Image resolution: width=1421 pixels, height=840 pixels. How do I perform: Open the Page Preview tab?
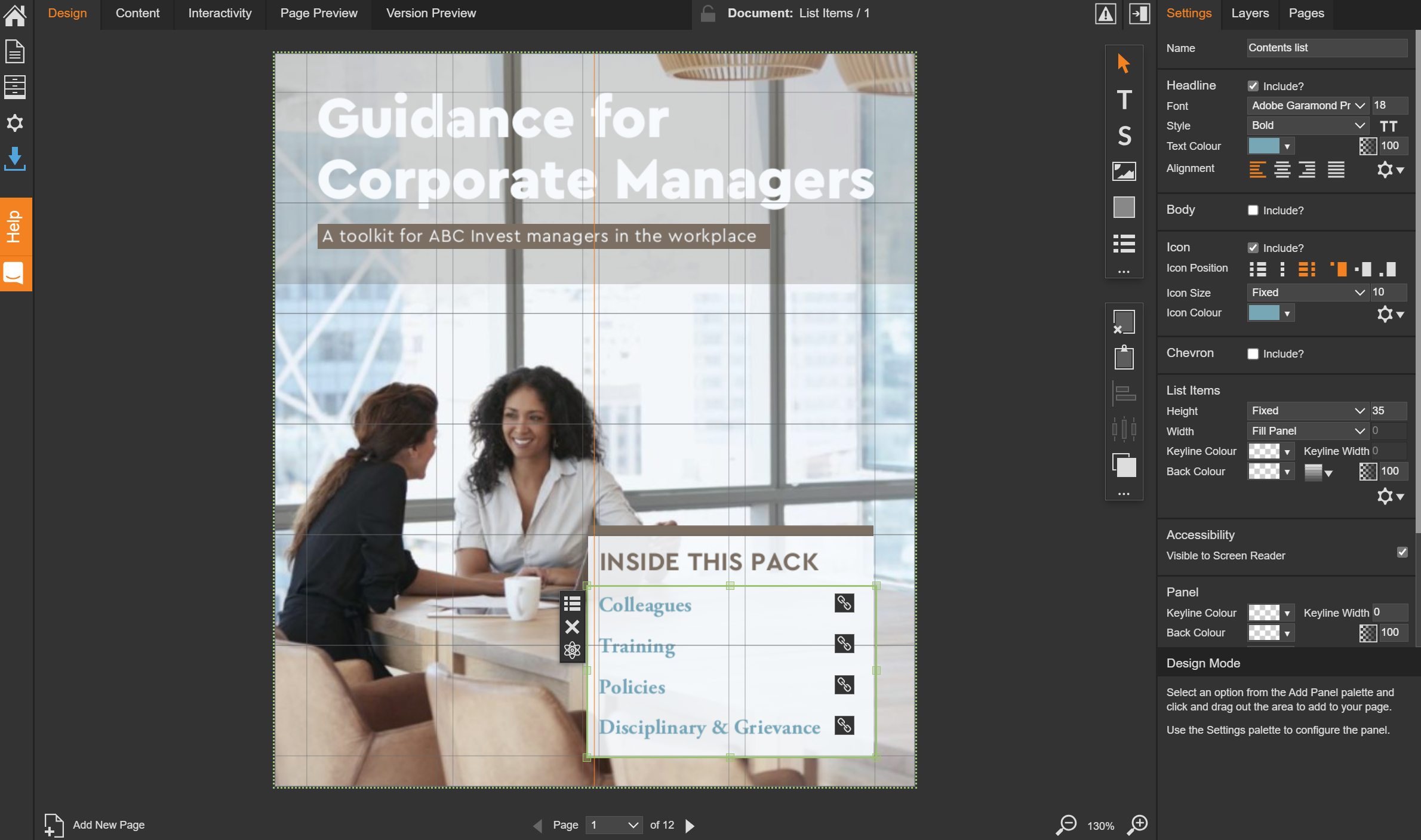coord(319,13)
